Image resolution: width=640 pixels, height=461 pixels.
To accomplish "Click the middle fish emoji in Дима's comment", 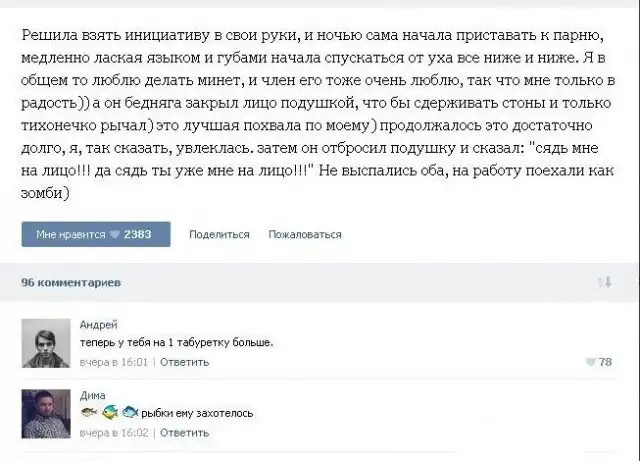I will click(109, 413).
